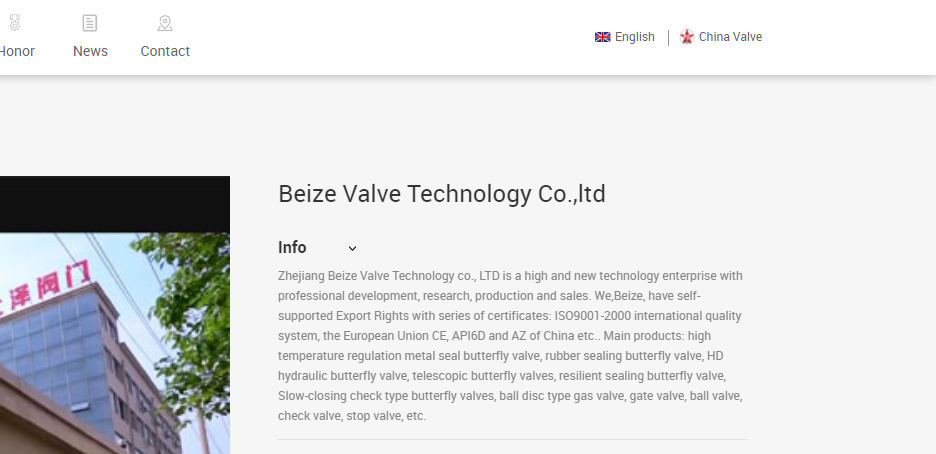Click the News document icon
Viewport: 936px width, 454px height.
point(90,23)
